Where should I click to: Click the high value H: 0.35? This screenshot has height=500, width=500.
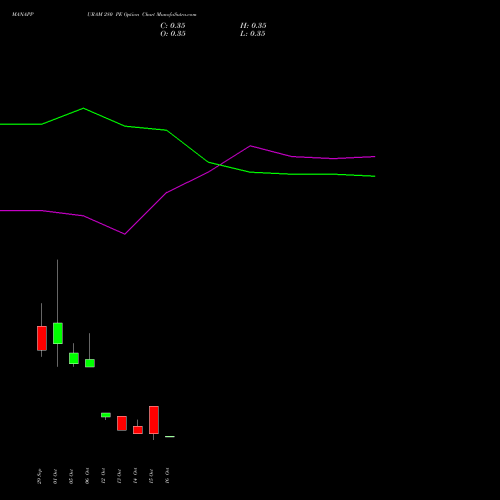(x=253, y=26)
